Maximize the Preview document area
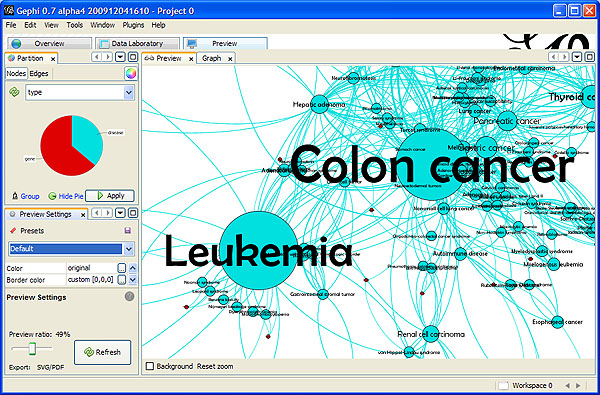 click(589, 57)
